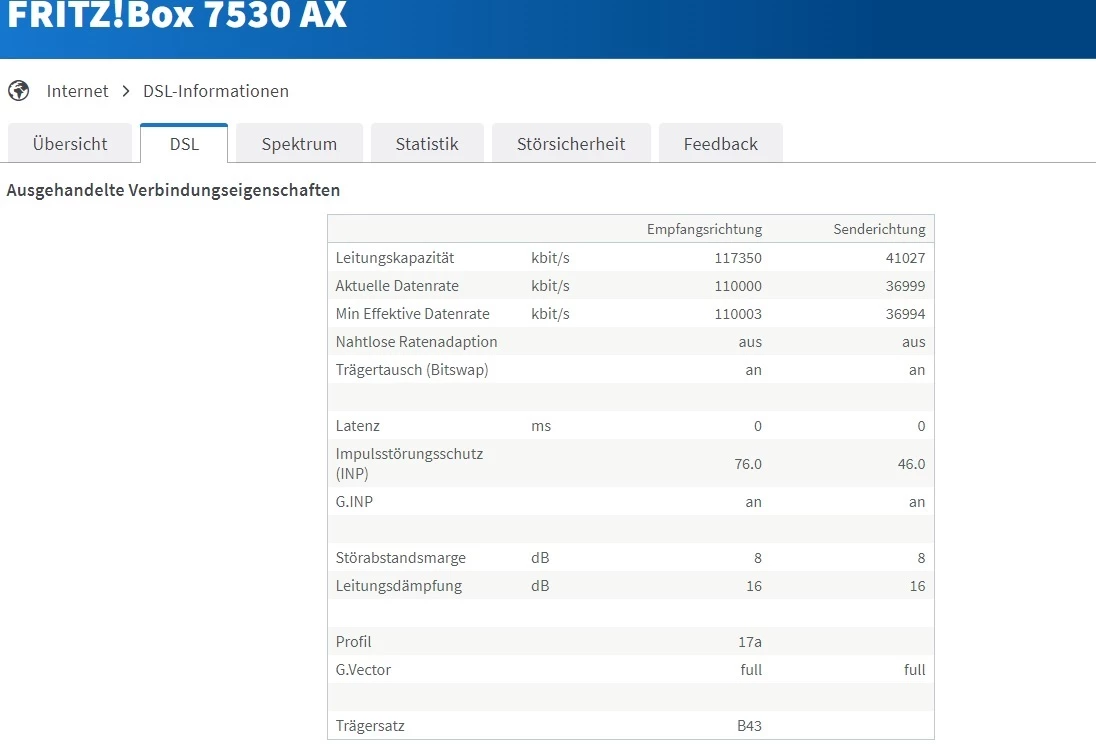This screenshot has height=749, width=1096.
Task: Click the Impulsstörungsschutz (INP) row label
Action: [x=409, y=463]
